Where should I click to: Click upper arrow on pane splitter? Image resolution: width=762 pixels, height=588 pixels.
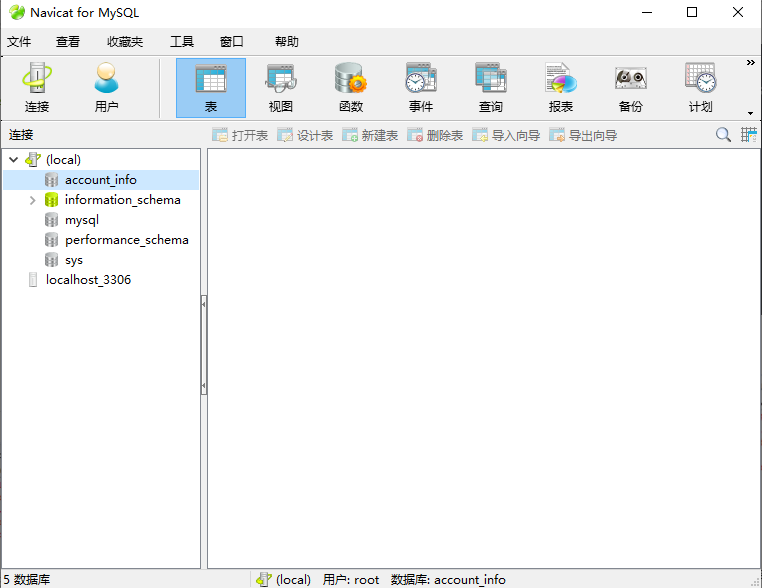coord(204,304)
